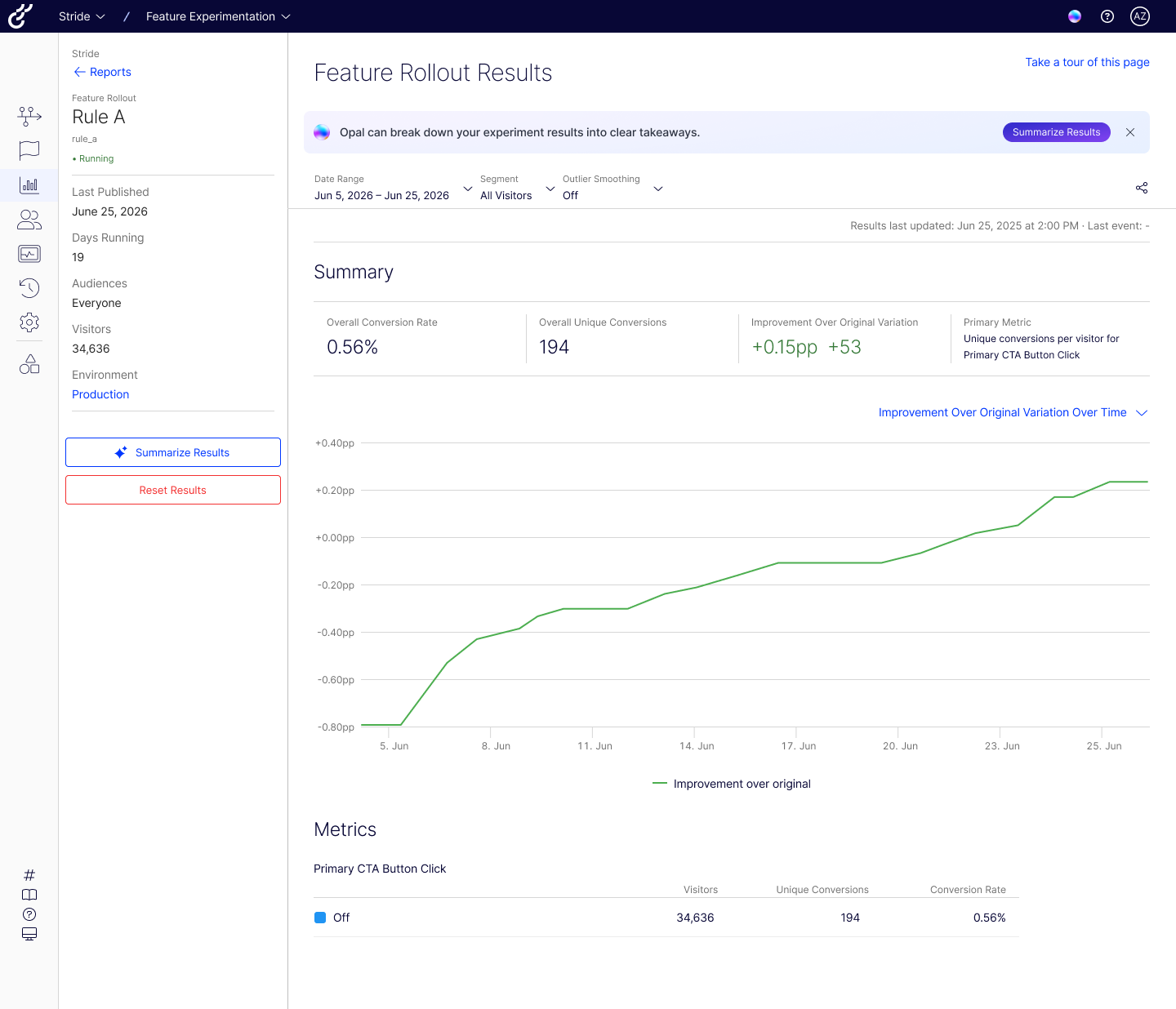
Task: Click the Take a tour of this page link
Action: tap(1087, 62)
